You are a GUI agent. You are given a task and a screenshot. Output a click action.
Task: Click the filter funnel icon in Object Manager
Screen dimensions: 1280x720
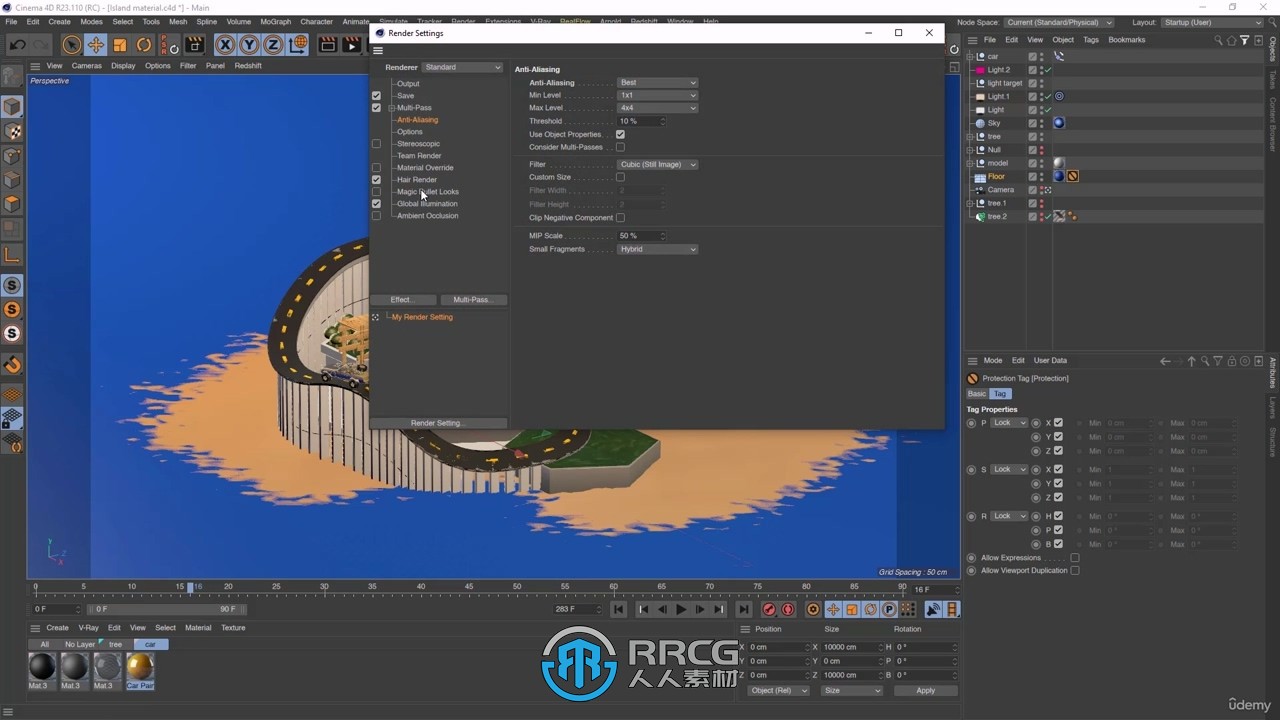coord(1244,40)
